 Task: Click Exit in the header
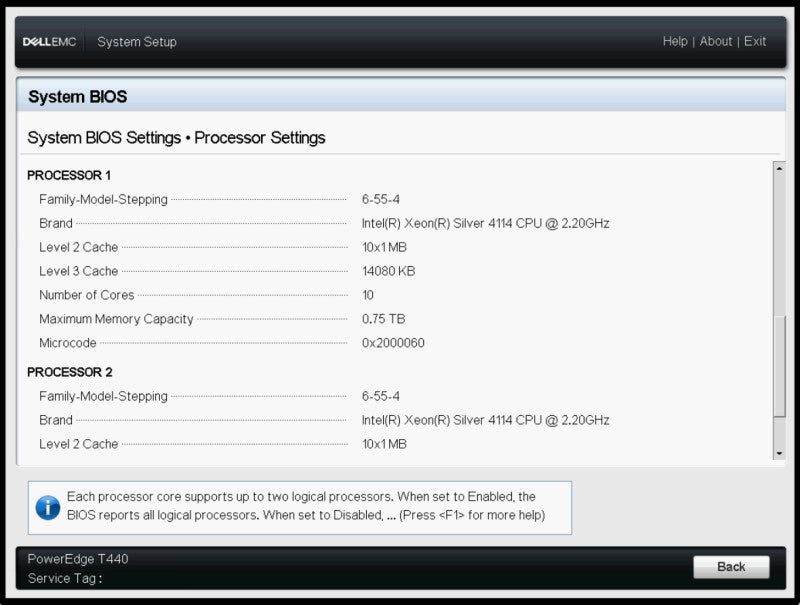[x=755, y=41]
